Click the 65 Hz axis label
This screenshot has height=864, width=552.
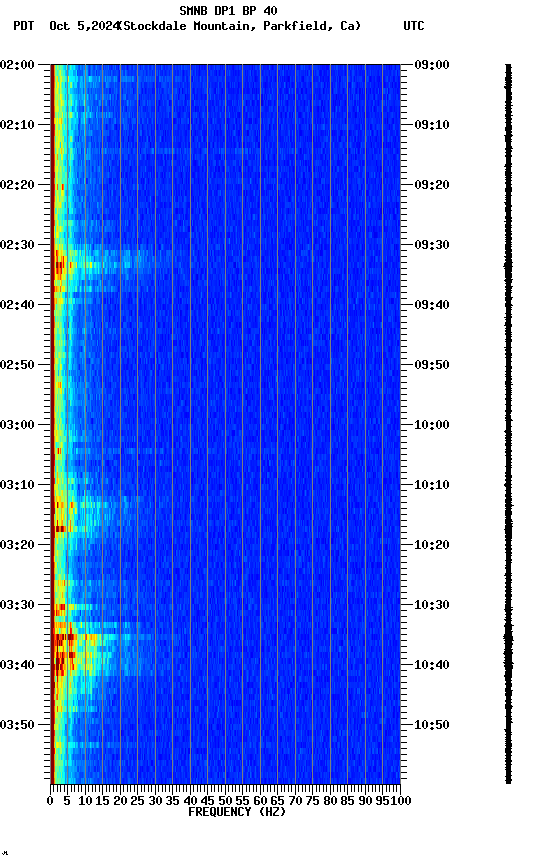[x=278, y=801]
